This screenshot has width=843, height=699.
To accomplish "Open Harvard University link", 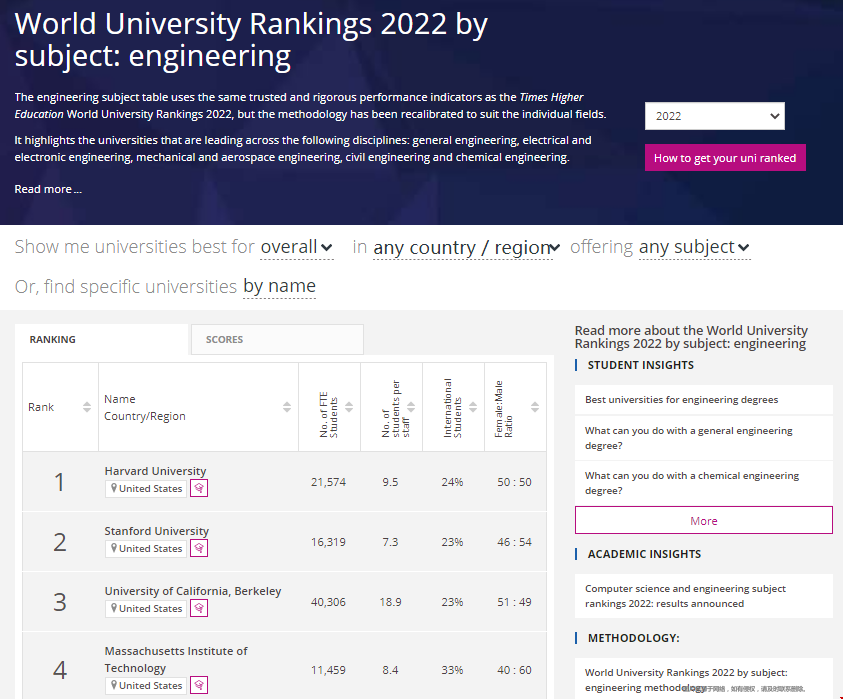I will tap(155, 471).
